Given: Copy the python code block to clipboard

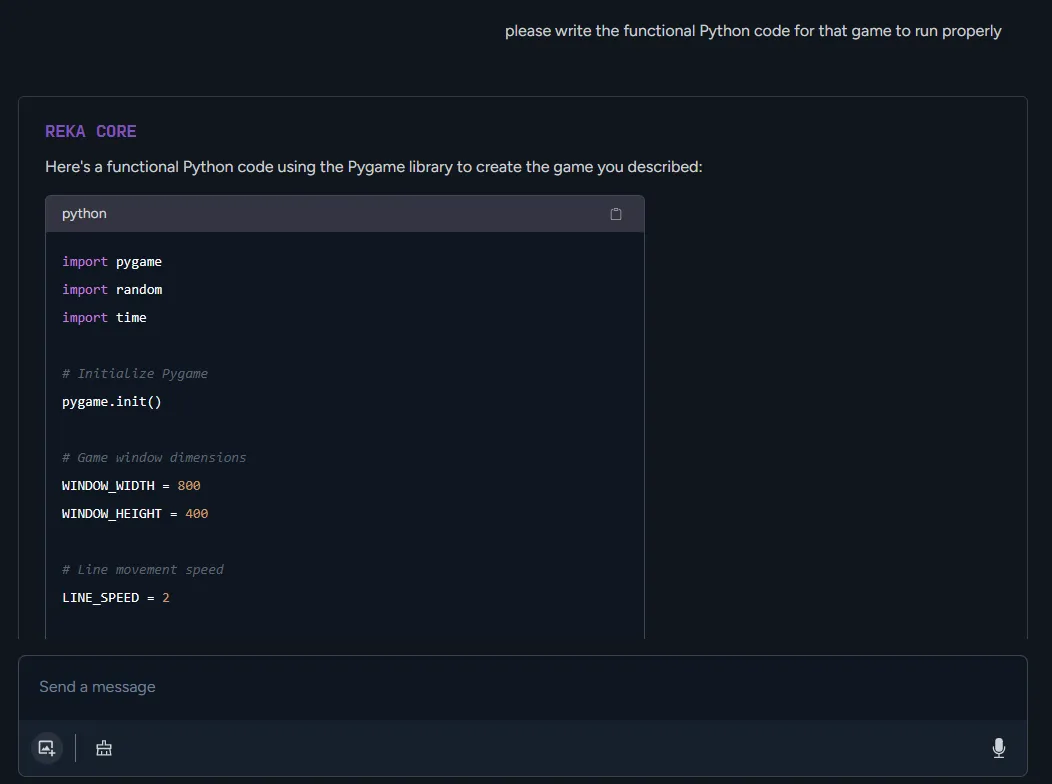Looking at the screenshot, I should coord(615,214).
